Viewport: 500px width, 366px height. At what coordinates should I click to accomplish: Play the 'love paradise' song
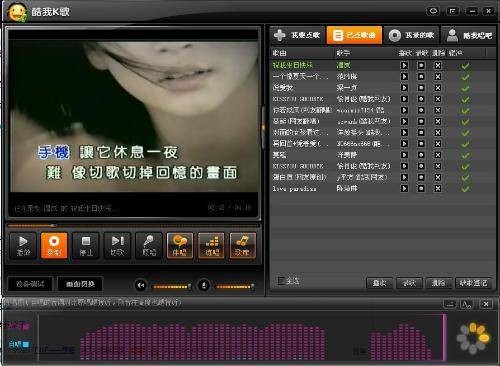pos(404,188)
